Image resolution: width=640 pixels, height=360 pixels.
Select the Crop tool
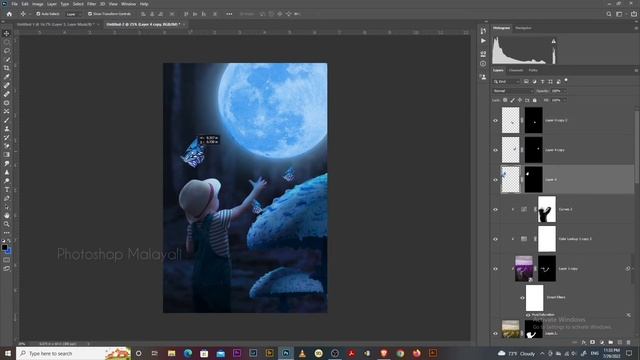pos(7,68)
